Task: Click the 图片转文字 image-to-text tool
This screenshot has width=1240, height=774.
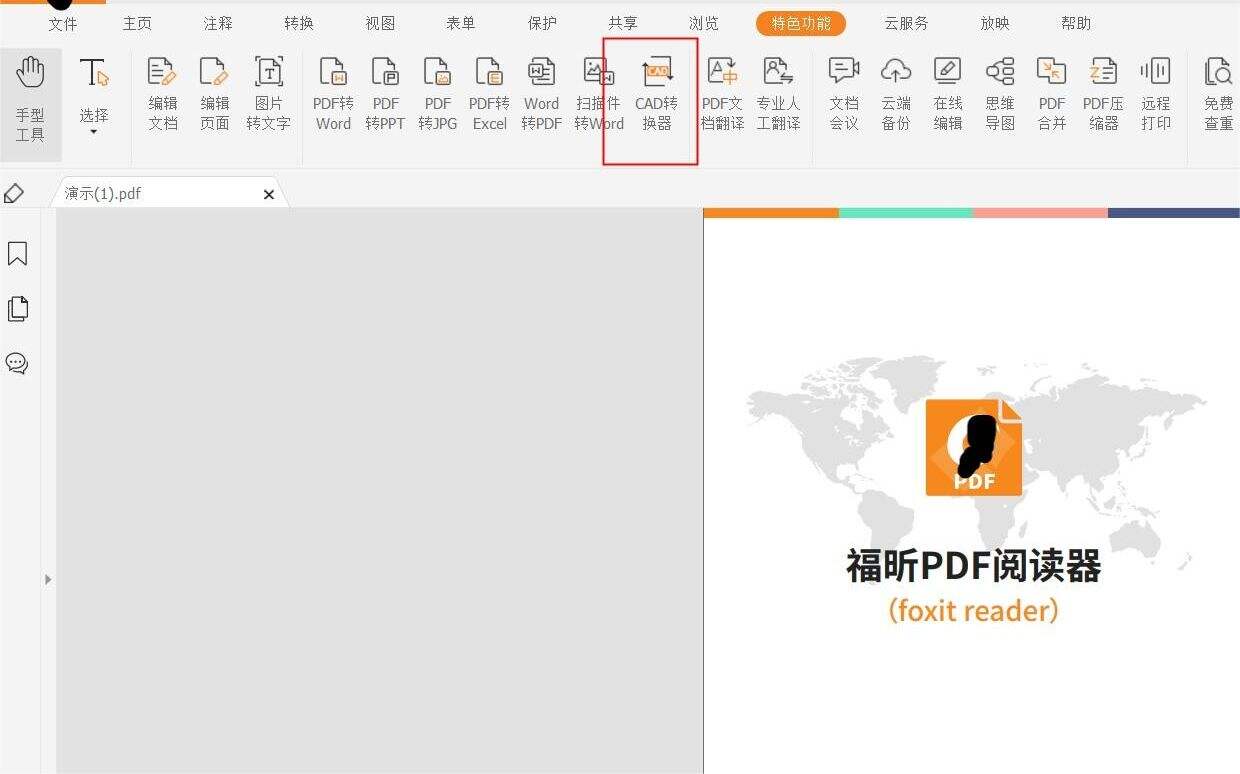Action: [x=267, y=95]
